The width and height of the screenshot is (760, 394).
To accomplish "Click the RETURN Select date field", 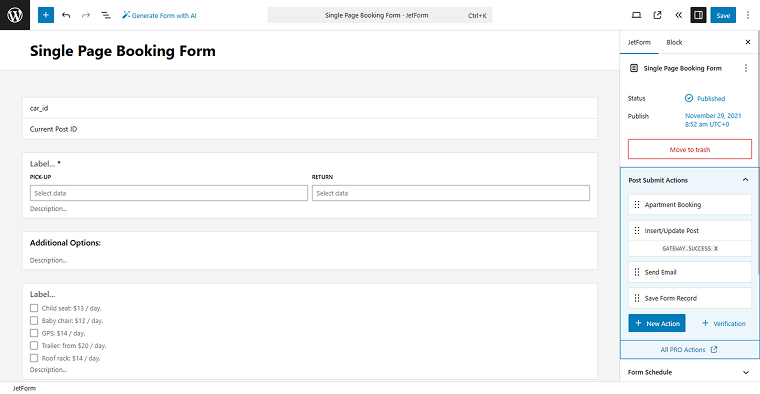I will pos(451,193).
